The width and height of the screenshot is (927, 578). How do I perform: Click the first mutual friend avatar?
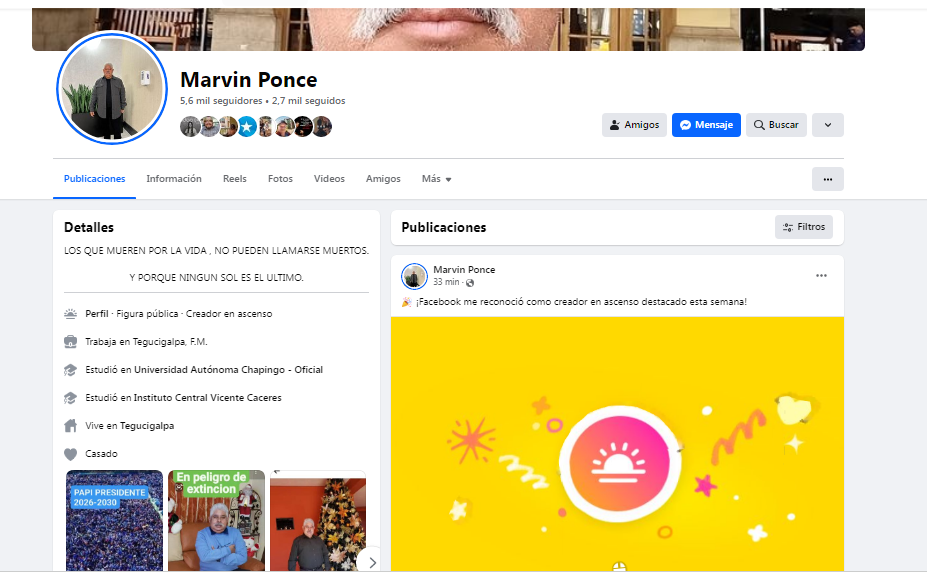tap(190, 126)
